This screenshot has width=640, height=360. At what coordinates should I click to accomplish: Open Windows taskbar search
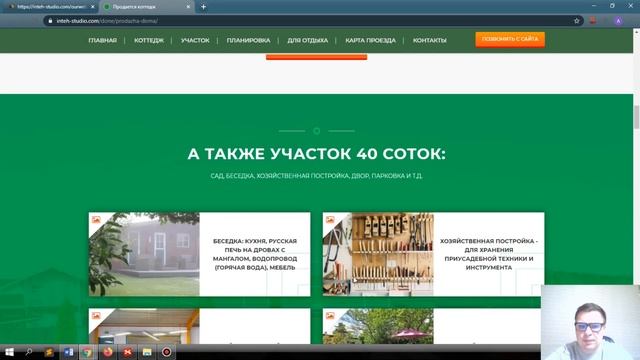click(x=29, y=352)
